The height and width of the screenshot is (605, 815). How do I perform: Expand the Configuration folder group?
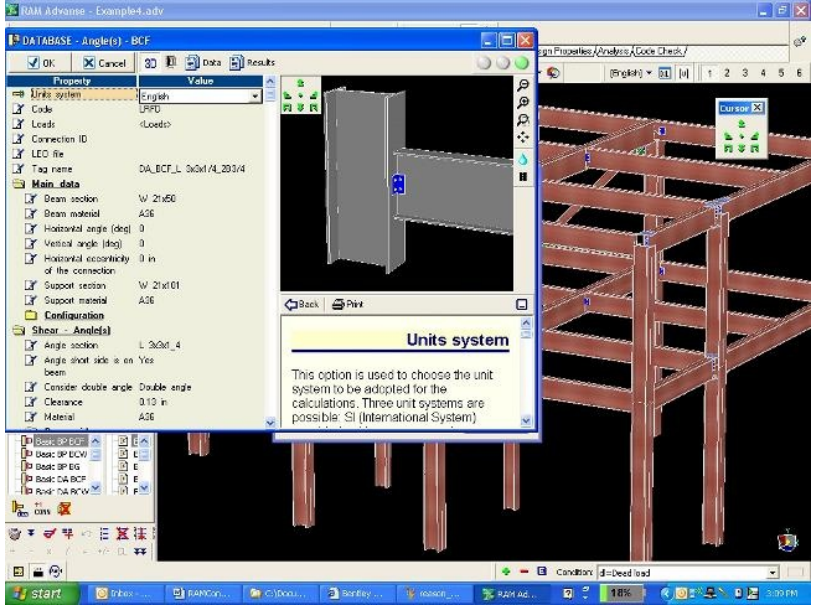click(x=31, y=315)
